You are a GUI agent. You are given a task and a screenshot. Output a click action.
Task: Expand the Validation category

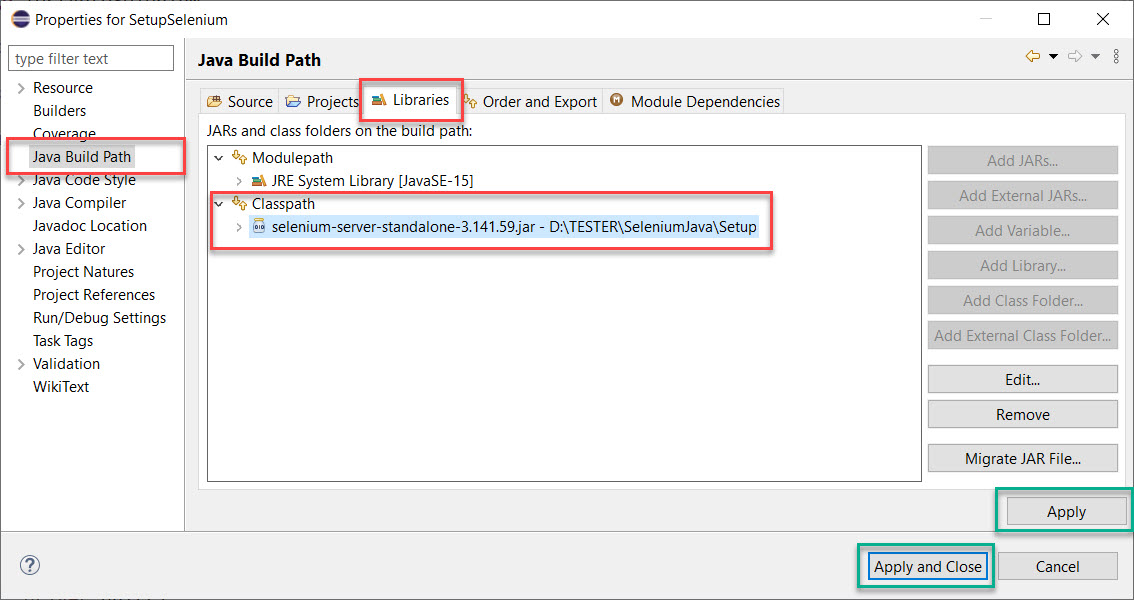(21, 364)
